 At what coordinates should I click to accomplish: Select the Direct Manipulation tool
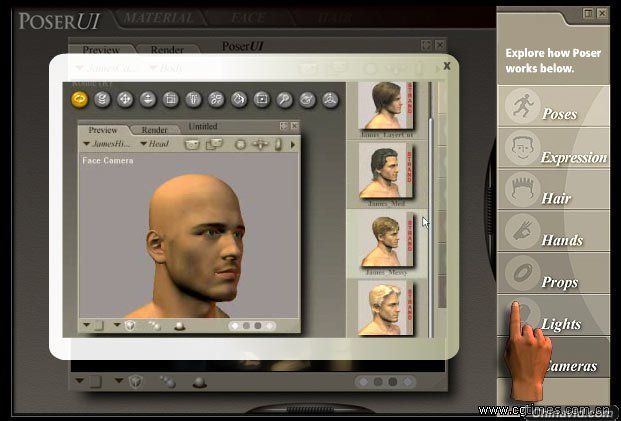(330, 99)
